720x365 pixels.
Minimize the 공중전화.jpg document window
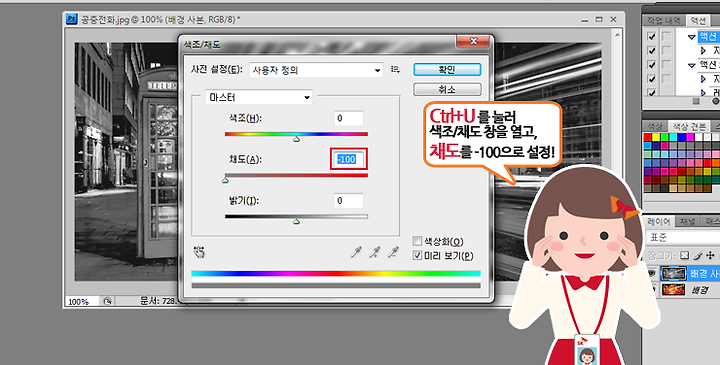click(585, 20)
